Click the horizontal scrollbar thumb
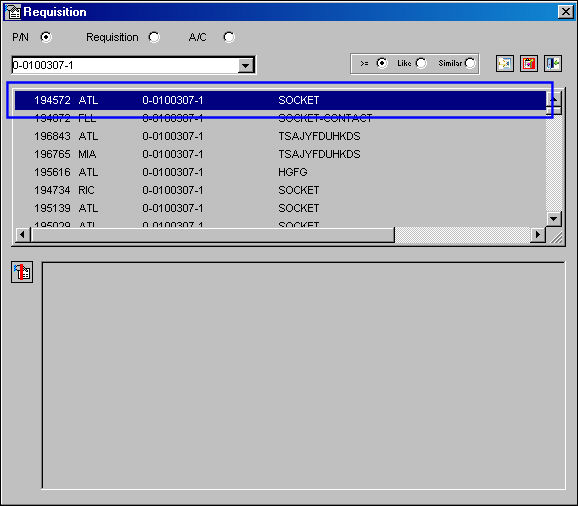578x506 pixels. (213, 234)
